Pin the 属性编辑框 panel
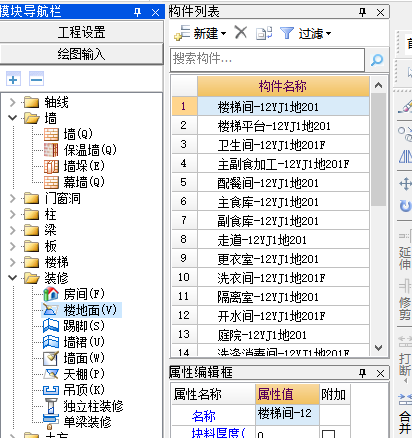The image size is (412, 438). (x=362, y=373)
